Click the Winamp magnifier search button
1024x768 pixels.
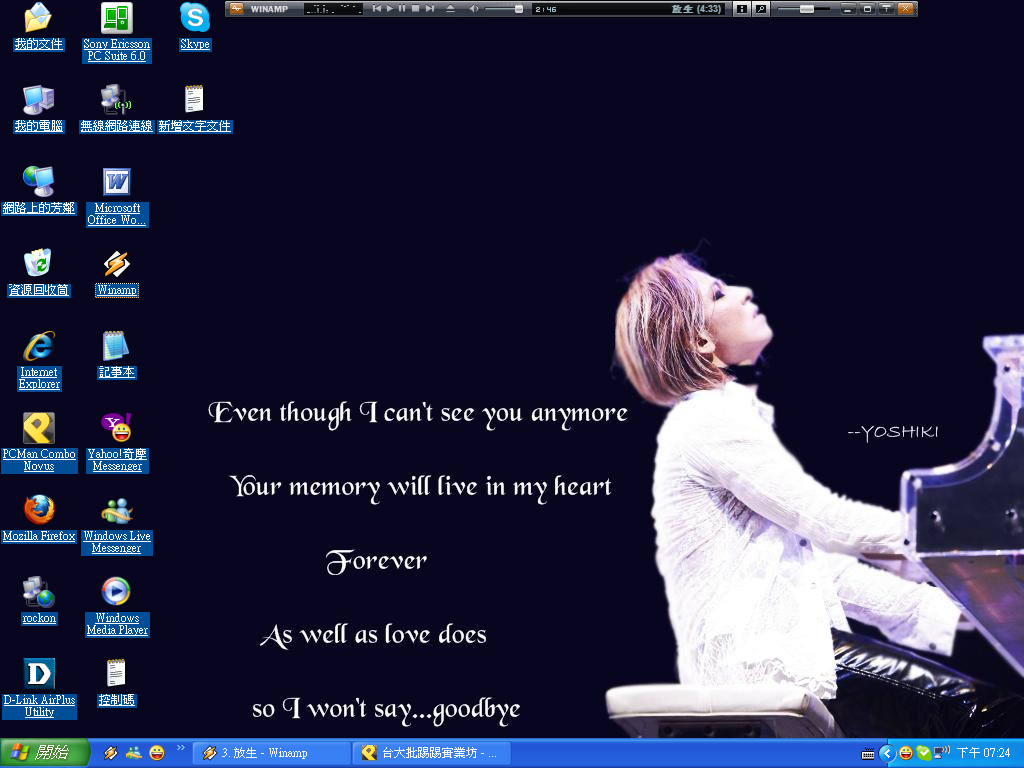click(761, 8)
